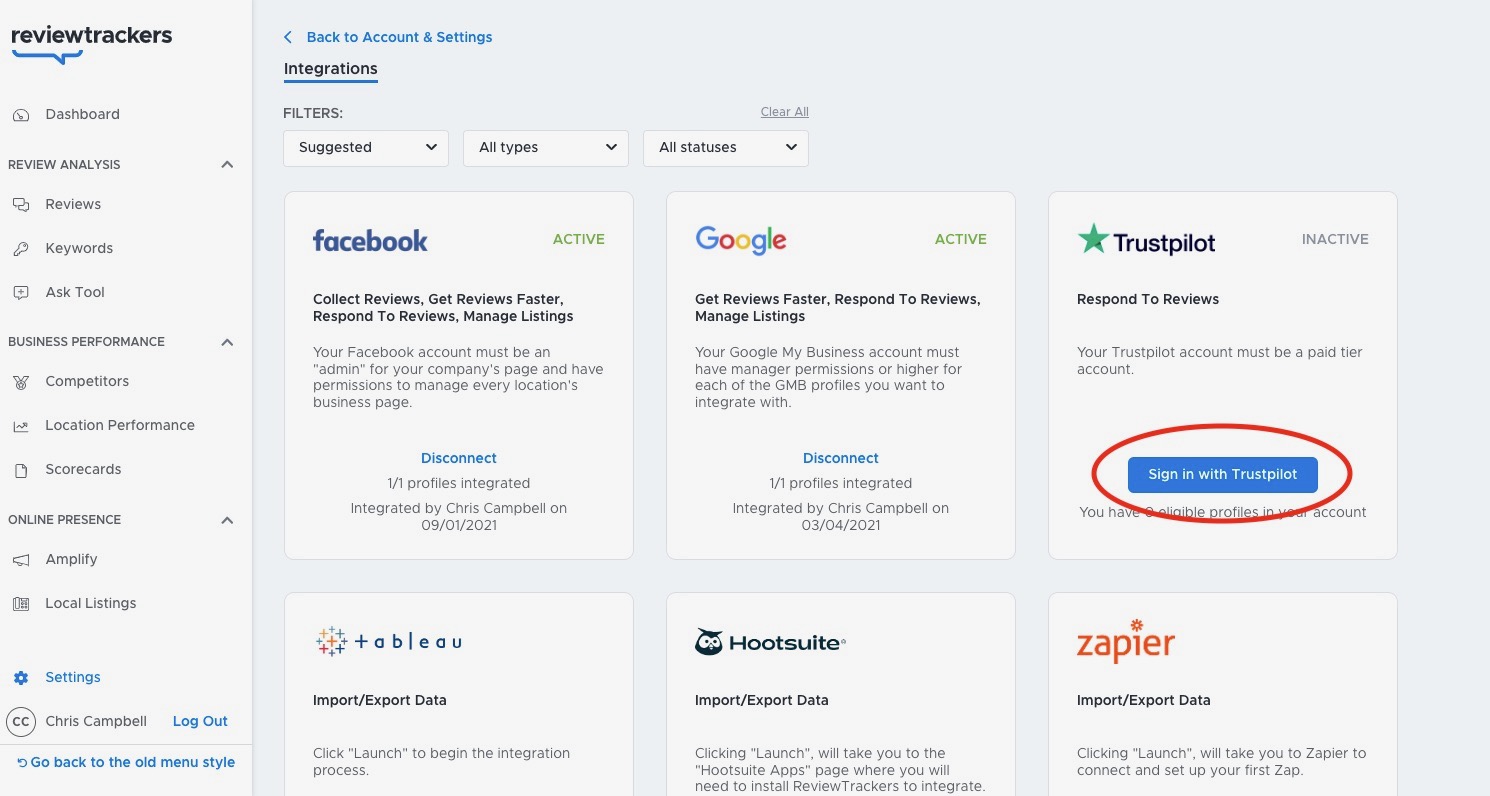Click Hootsuite's 'Import/Export Data' heading
The image size is (1490, 796).
tap(762, 700)
